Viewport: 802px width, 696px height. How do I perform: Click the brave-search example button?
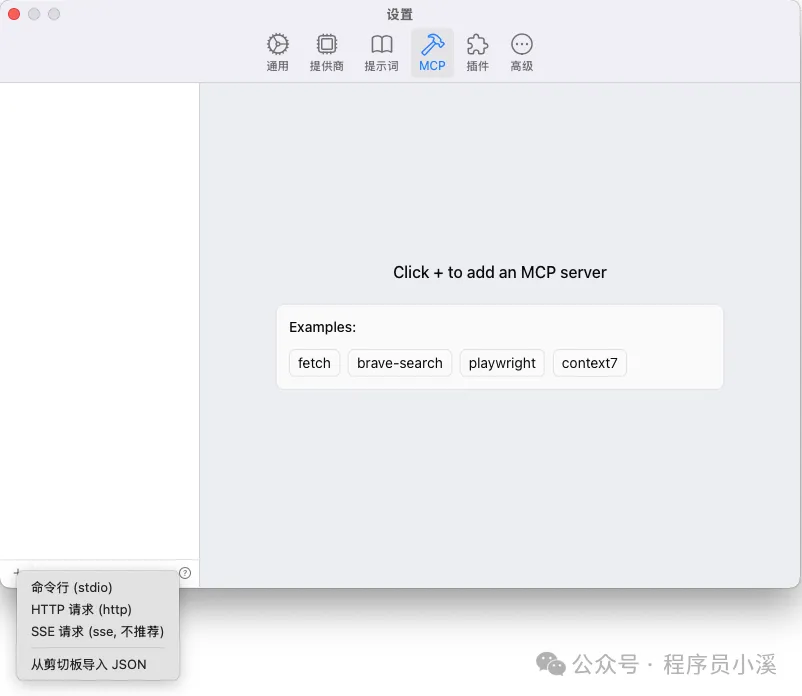400,363
